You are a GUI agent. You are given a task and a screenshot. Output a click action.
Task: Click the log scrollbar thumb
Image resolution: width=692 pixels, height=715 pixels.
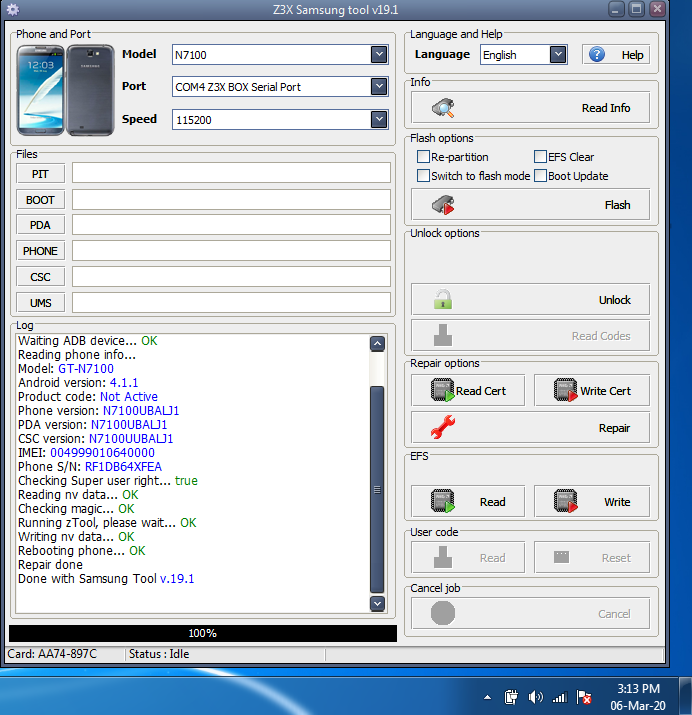tap(377, 489)
